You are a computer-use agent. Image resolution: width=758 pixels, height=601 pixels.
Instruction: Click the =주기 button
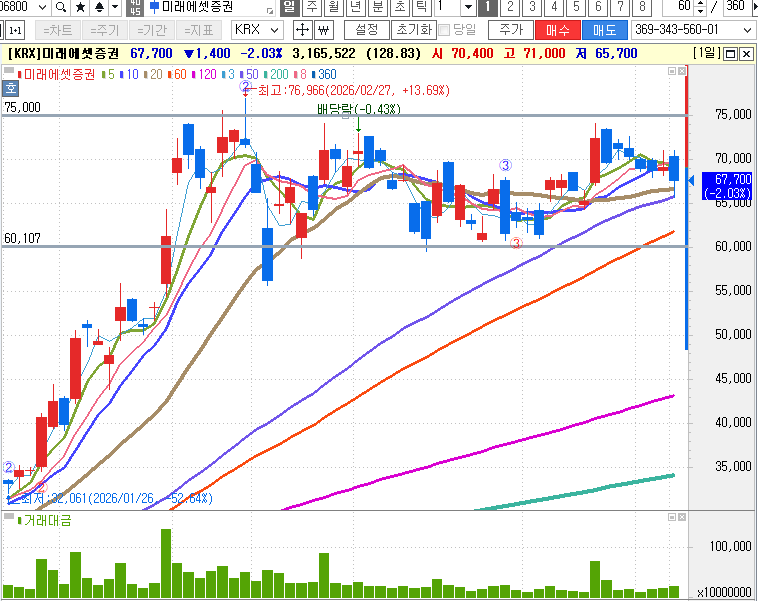pyautogui.click(x=104, y=30)
